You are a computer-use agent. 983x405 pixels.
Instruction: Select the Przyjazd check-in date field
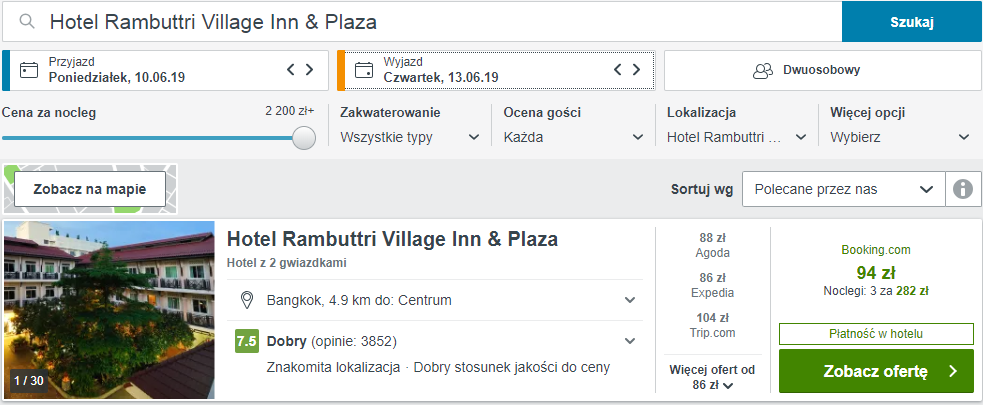pos(165,70)
